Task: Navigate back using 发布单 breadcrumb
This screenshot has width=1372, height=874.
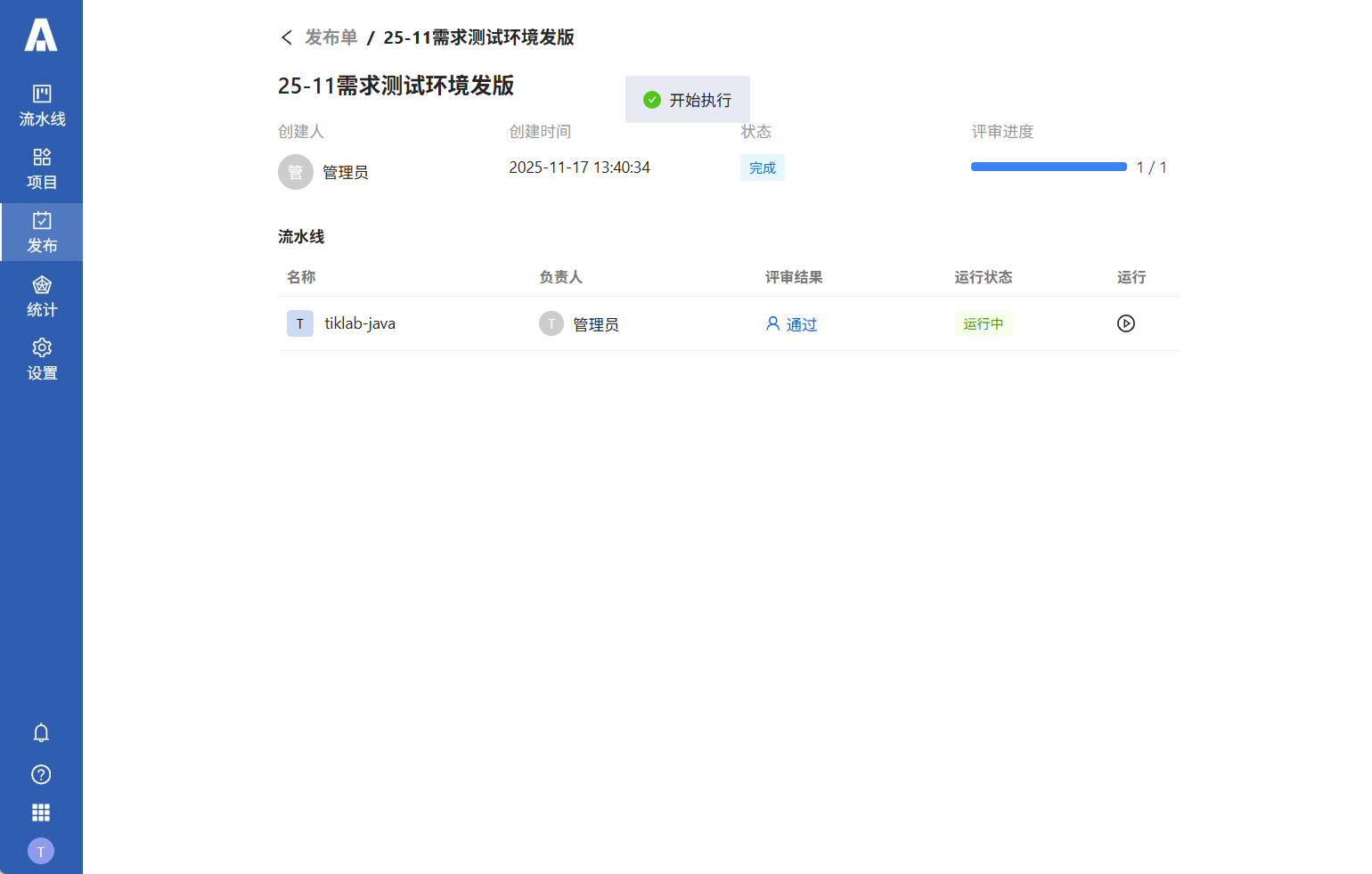Action: coord(330,37)
